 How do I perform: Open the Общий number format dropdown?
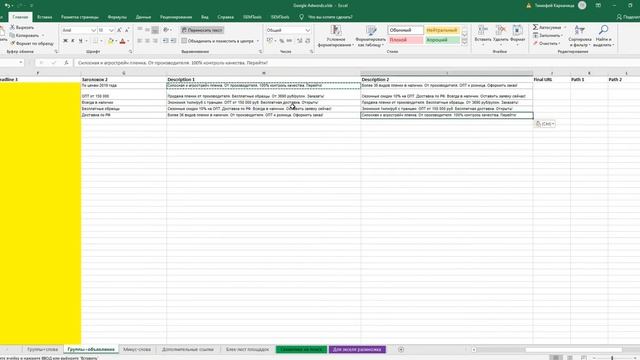tap(307, 30)
